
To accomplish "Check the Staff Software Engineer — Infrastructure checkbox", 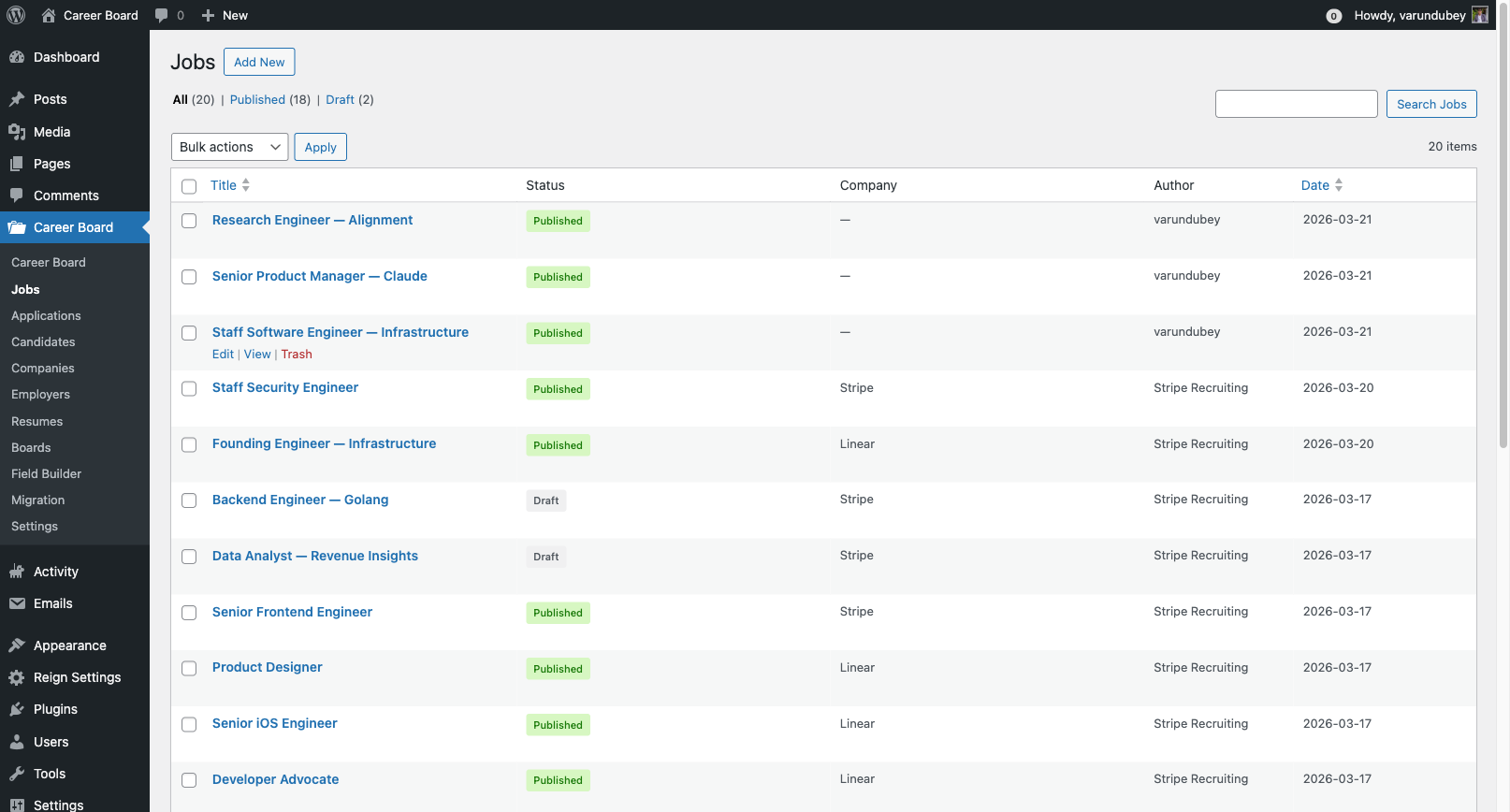I will [189, 333].
